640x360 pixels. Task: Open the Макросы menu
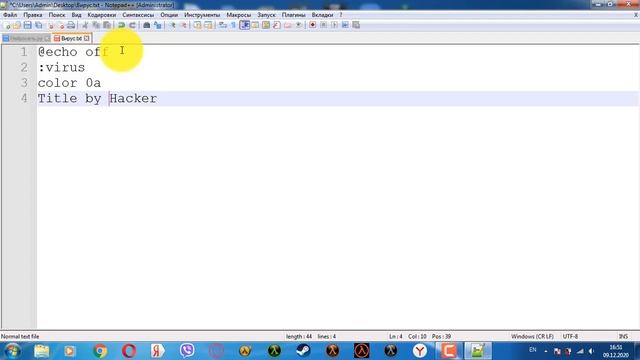point(238,15)
